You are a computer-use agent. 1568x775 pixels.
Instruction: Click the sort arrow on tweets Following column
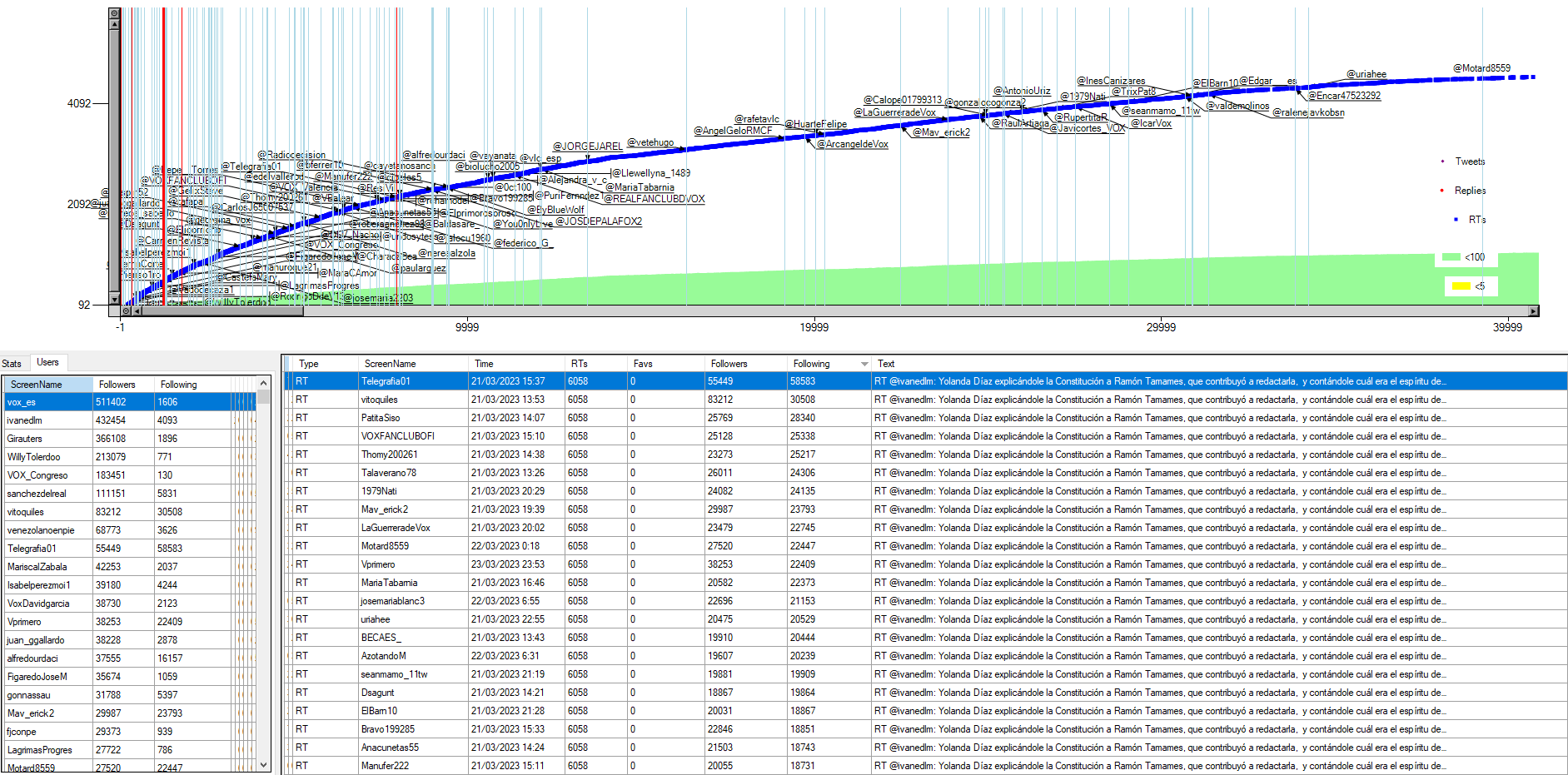click(x=864, y=364)
